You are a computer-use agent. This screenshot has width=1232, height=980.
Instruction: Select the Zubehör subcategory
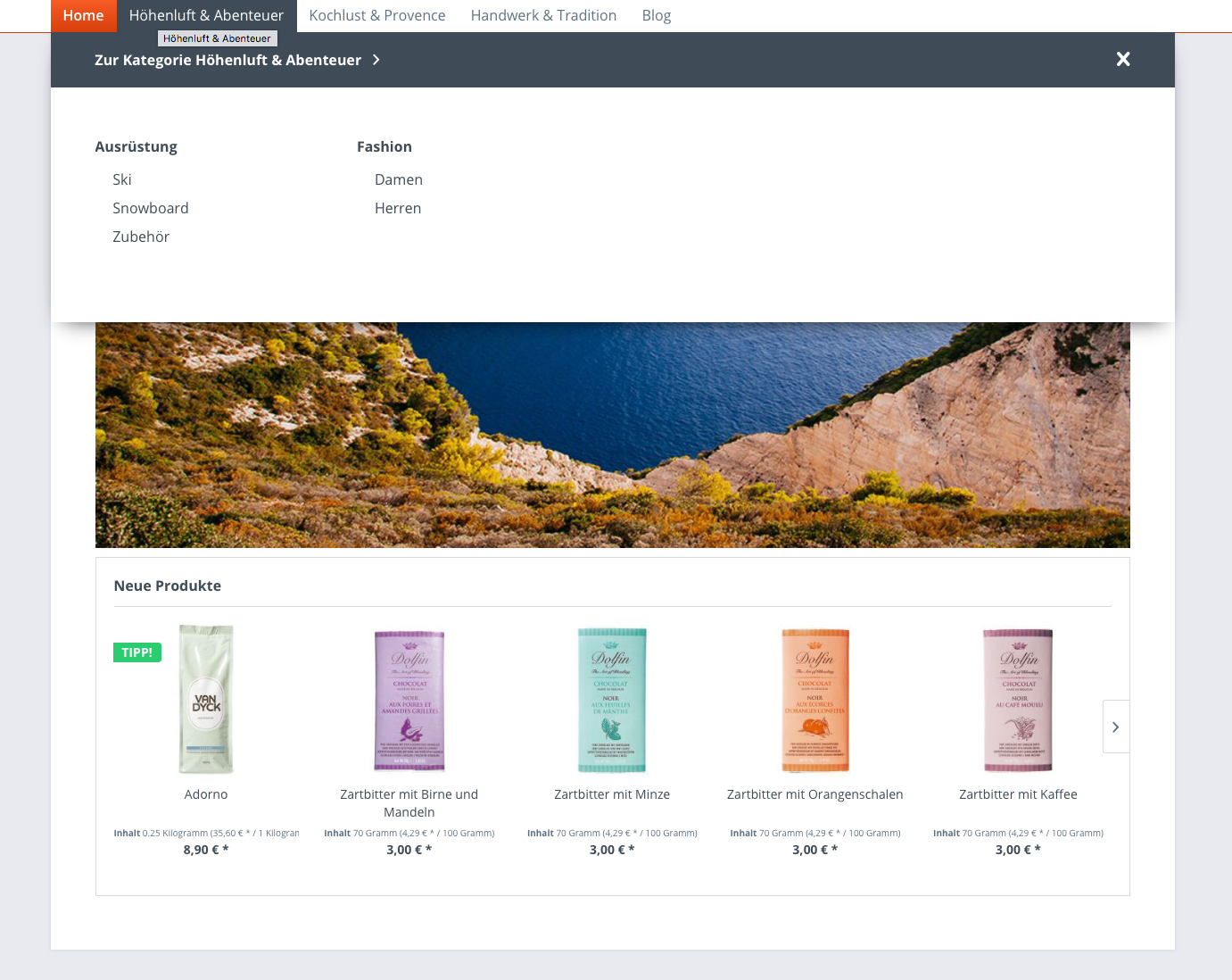click(141, 237)
